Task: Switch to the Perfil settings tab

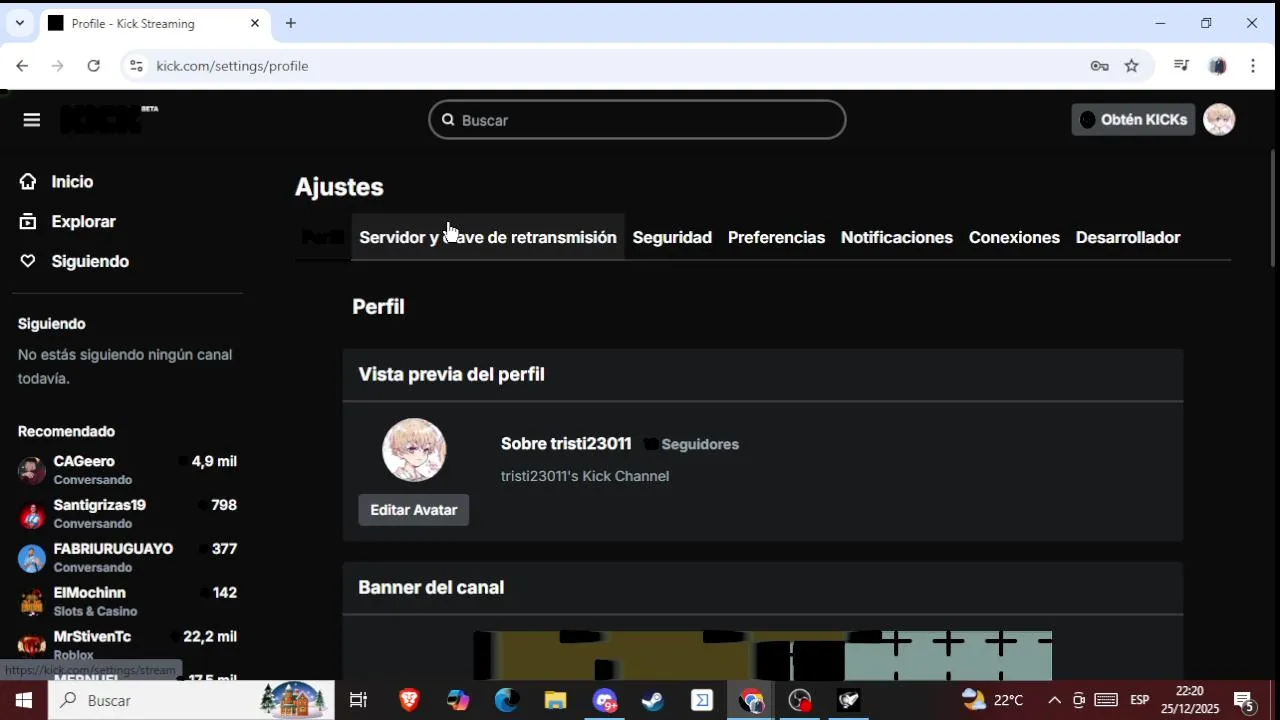Action: [x=323, y=238]
